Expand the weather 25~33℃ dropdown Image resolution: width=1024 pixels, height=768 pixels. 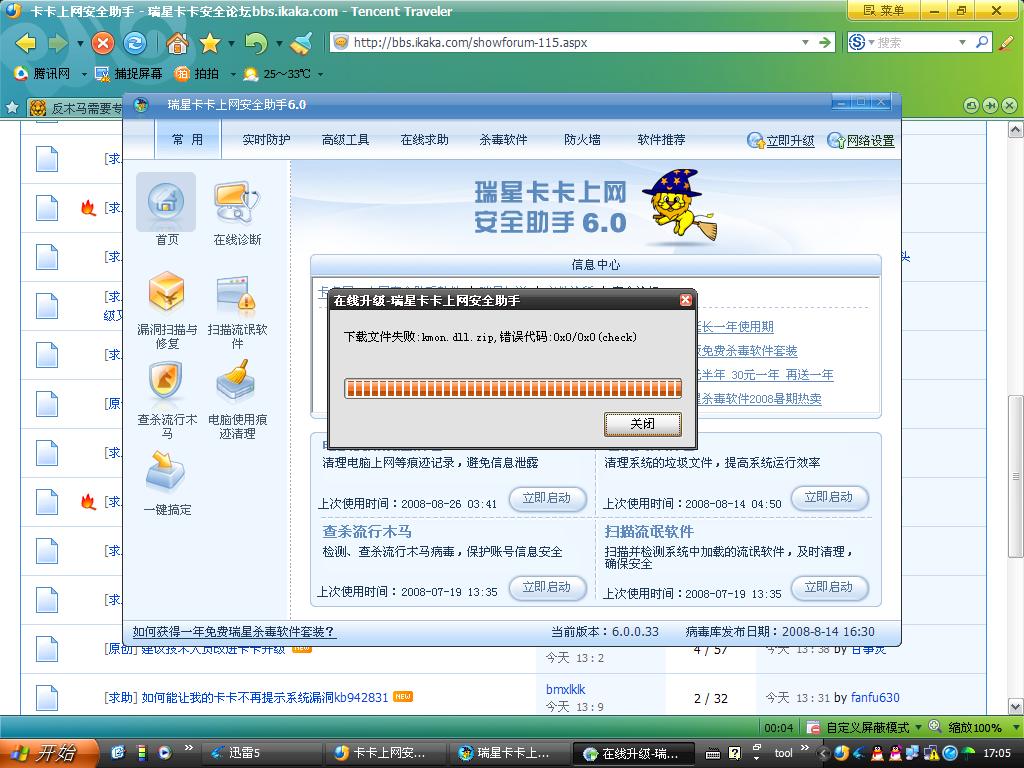pos(320,74)
